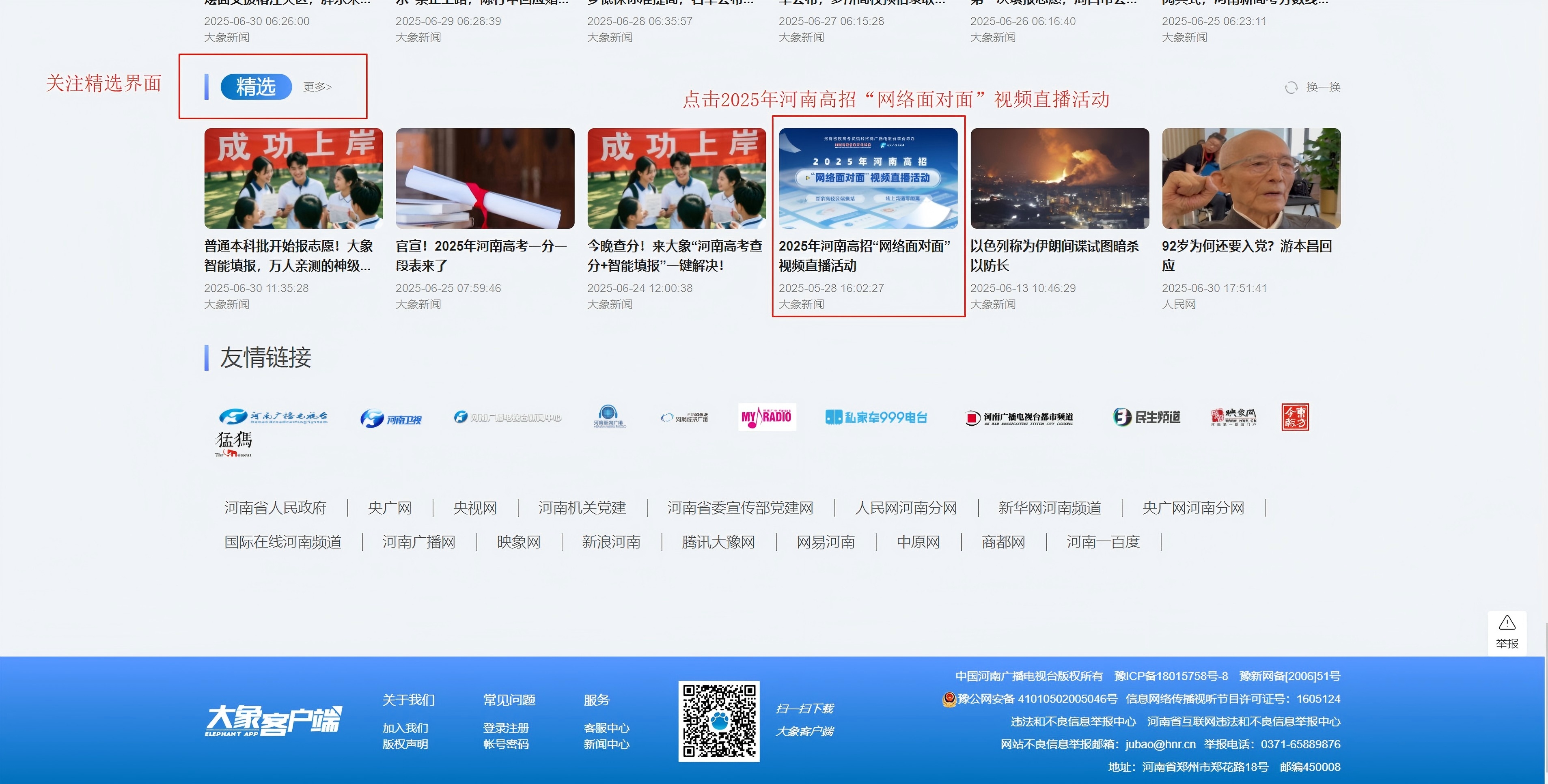The width and height of the screenshot is (1548, 784).
Task: Click the 猛犸 logo
Action: tap(234, 444)
